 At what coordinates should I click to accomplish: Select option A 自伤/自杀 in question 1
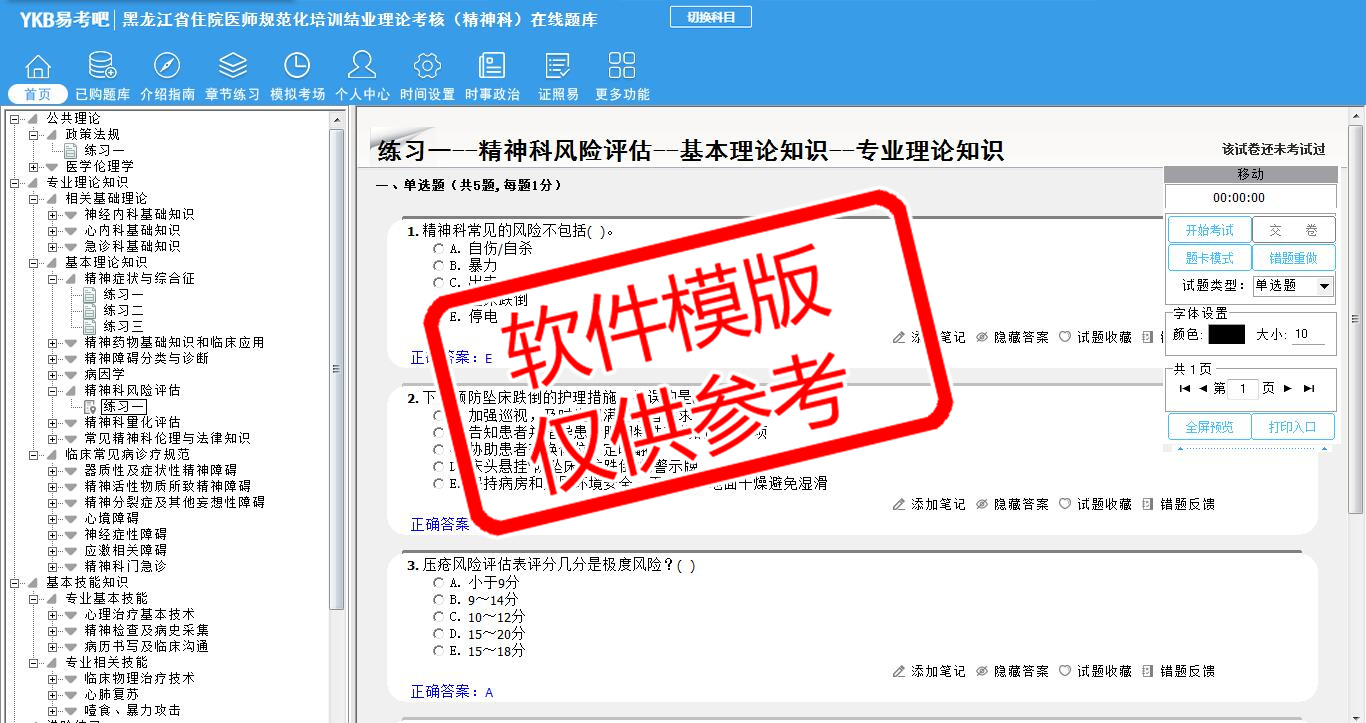pyautogui.click(x=438, y=249)
